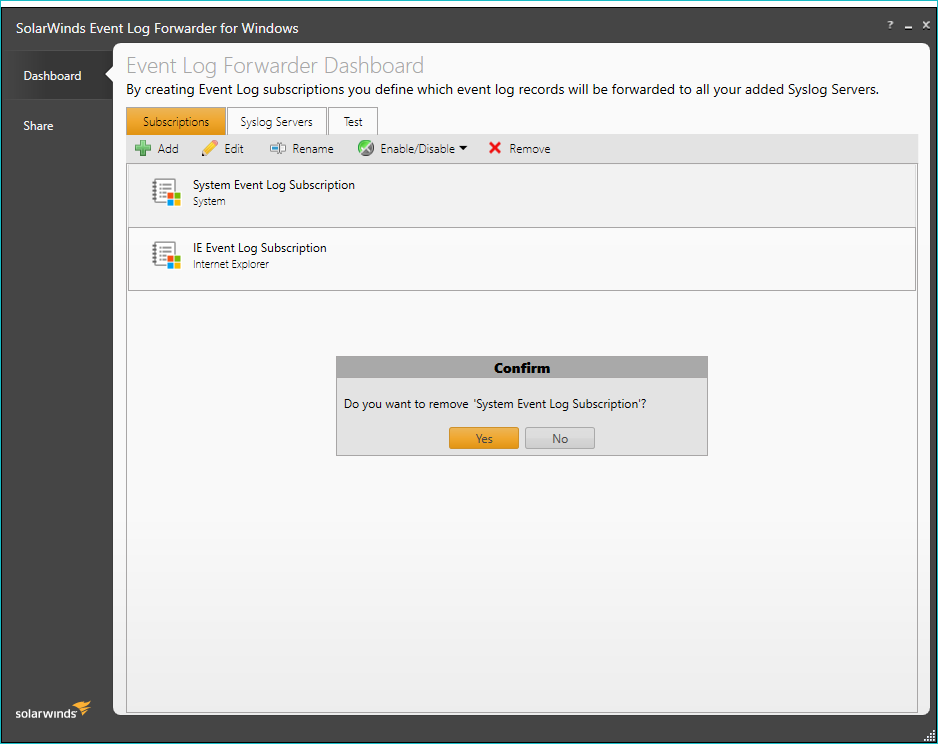Confirm removal by clicking Yes
This screenshot has width=938, height=744.
point(484,438)
